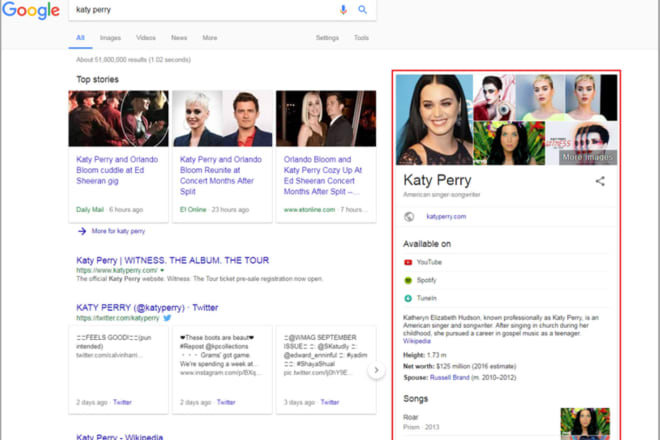Click the Spotify icon under Available on
Viewport: 660px width, 440px height.
point(408,280)
